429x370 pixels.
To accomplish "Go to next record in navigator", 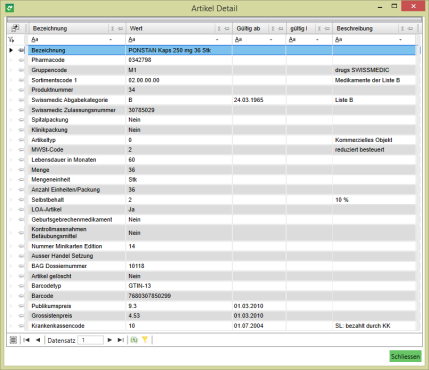I will [110, 340].
